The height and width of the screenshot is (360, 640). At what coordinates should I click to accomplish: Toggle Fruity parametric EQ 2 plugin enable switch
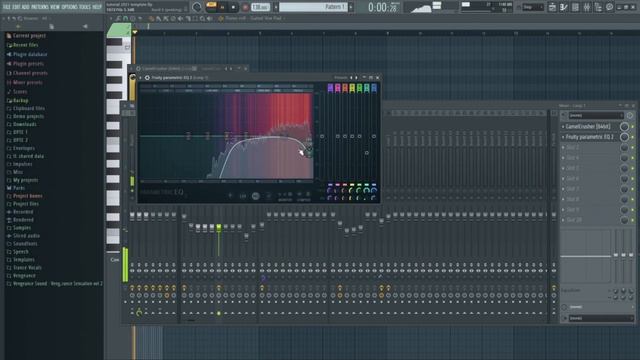[x=147, y=78]
